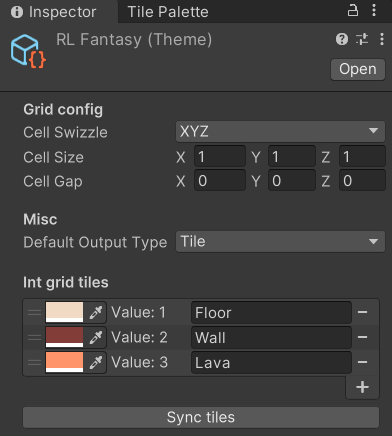
Task: Add a new int grid tile
Action: tap(362, 387)
